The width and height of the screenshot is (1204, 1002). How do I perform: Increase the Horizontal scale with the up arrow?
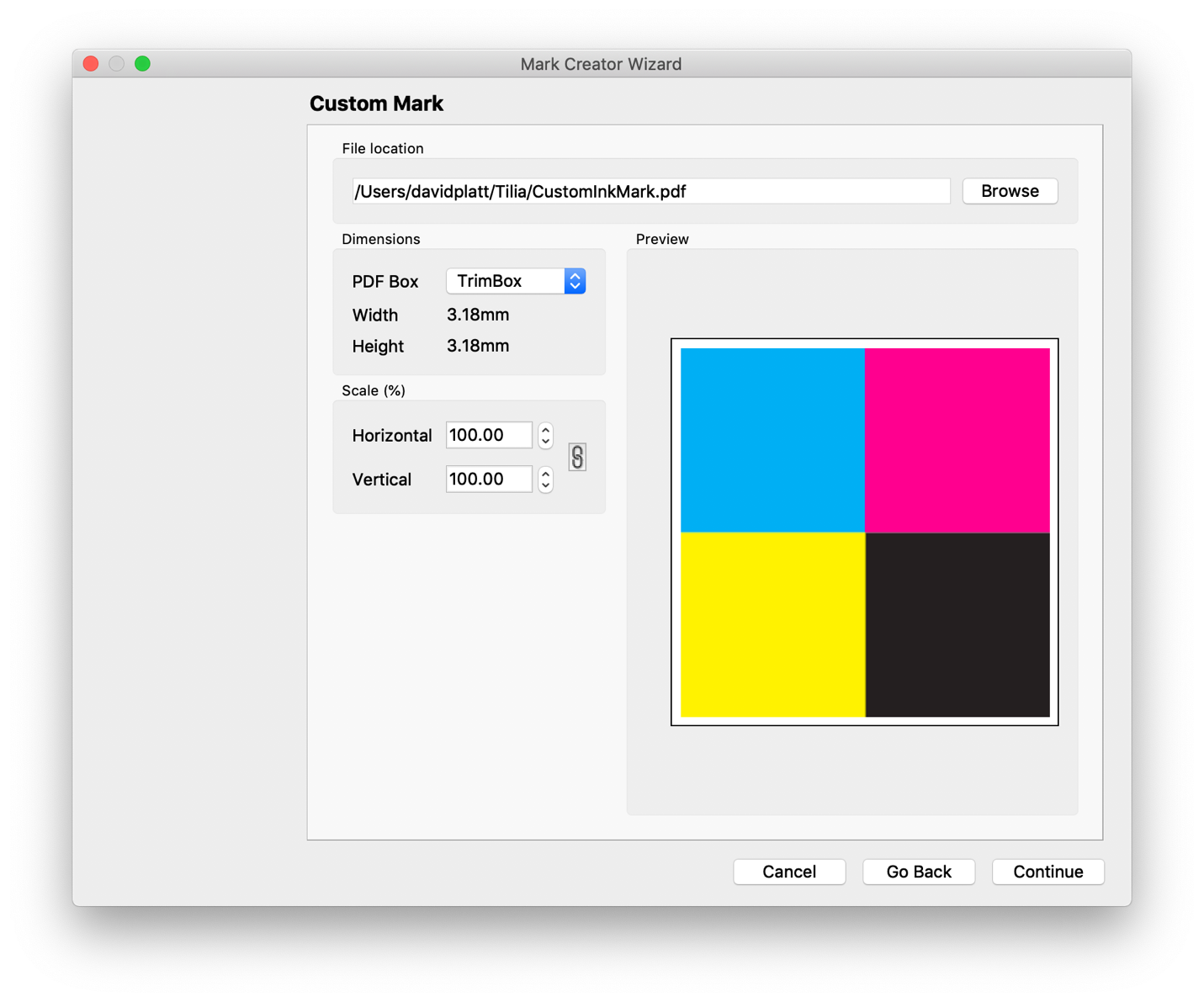point(545,430)
